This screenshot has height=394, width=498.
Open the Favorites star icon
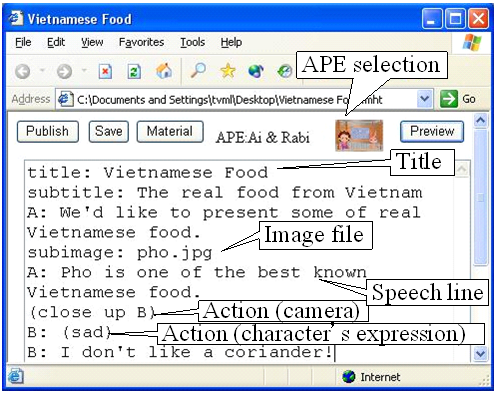pyautogui.click(x=228, y=71)
